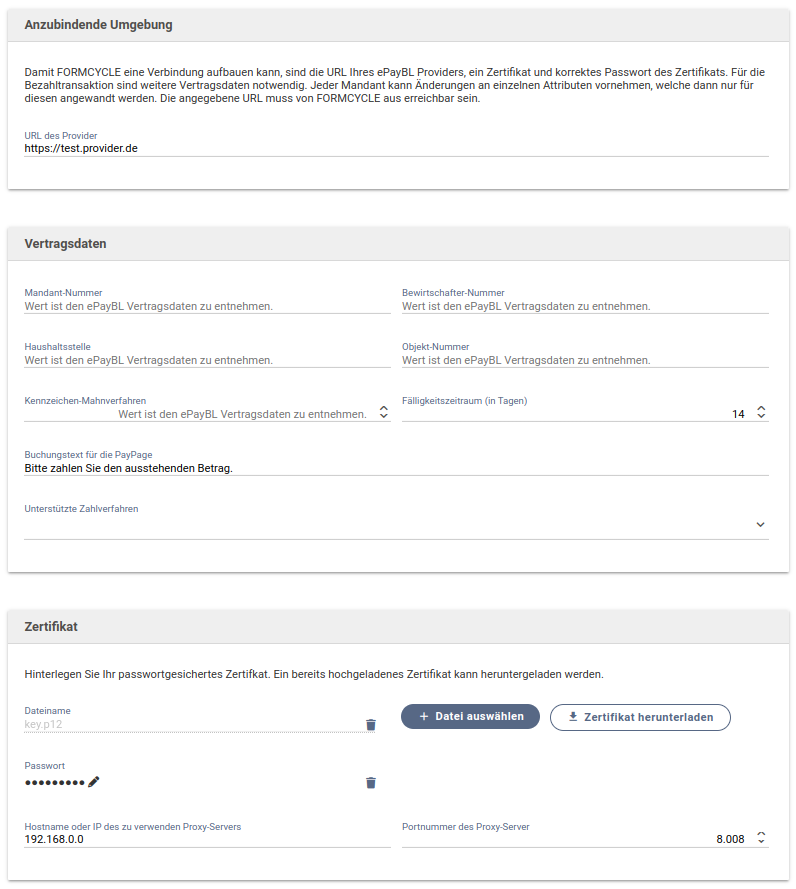Focus the Objekt-Nummer input field

click(x=585, y=360)
